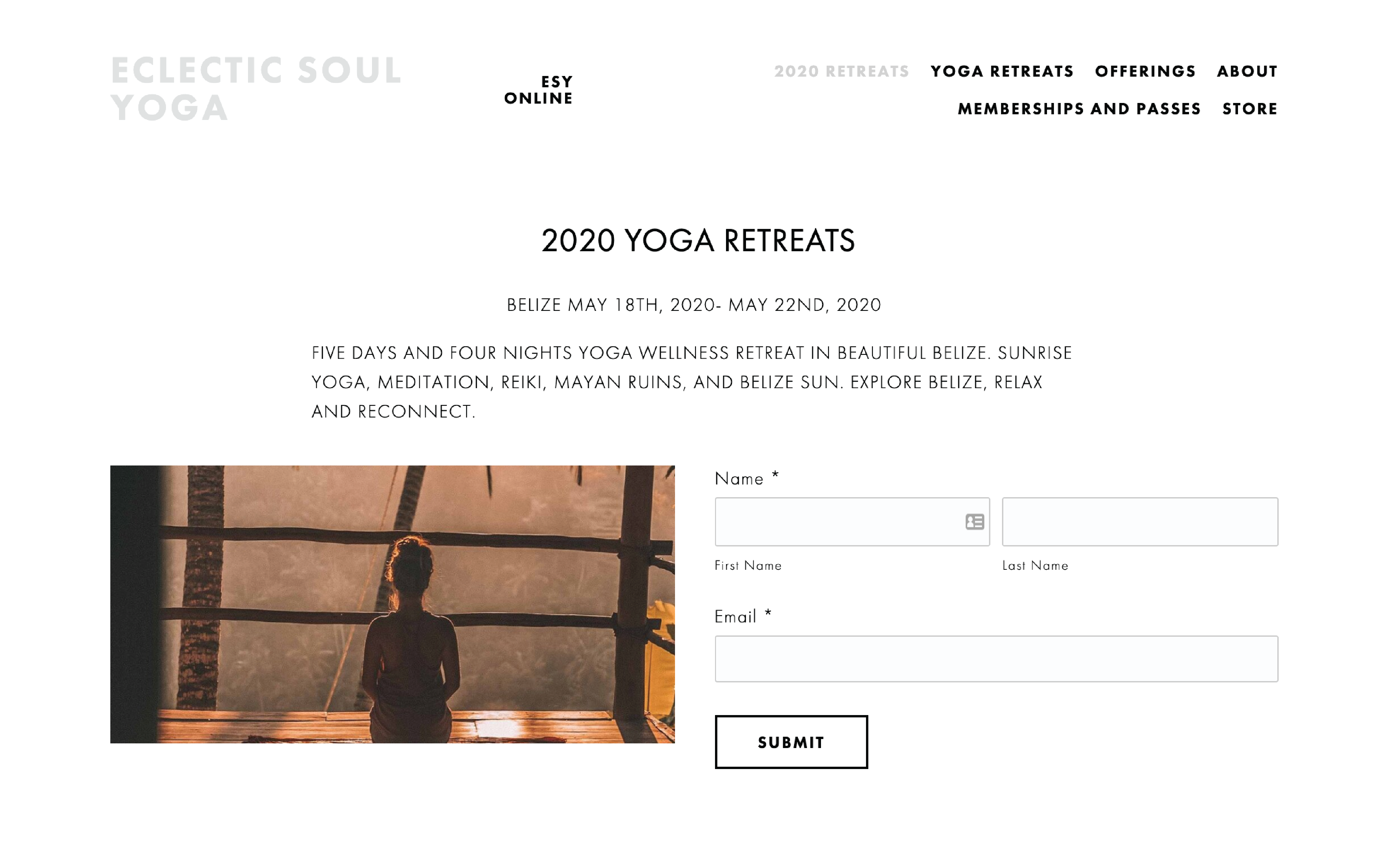Screen dimensions: 1389x868
Task: Click the contact autofill icon in First Name field
Action: [974, 521]
